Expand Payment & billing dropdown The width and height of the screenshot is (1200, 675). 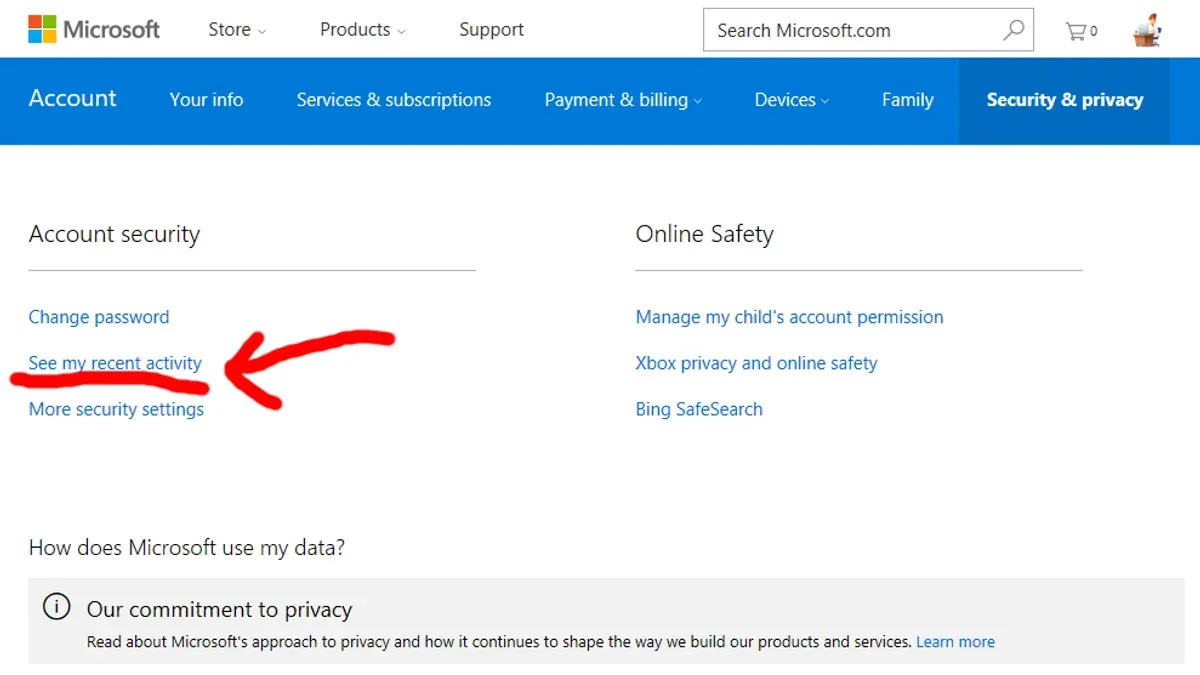click(x=623, y=100)
